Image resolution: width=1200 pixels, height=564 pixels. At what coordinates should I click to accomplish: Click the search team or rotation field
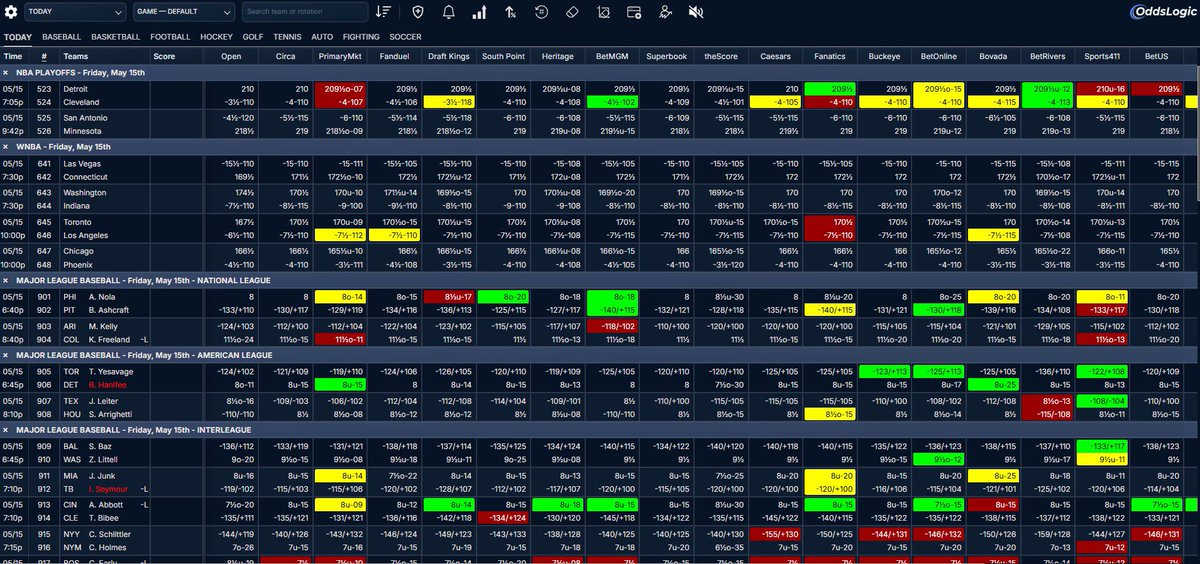click(x=305, y=12)
